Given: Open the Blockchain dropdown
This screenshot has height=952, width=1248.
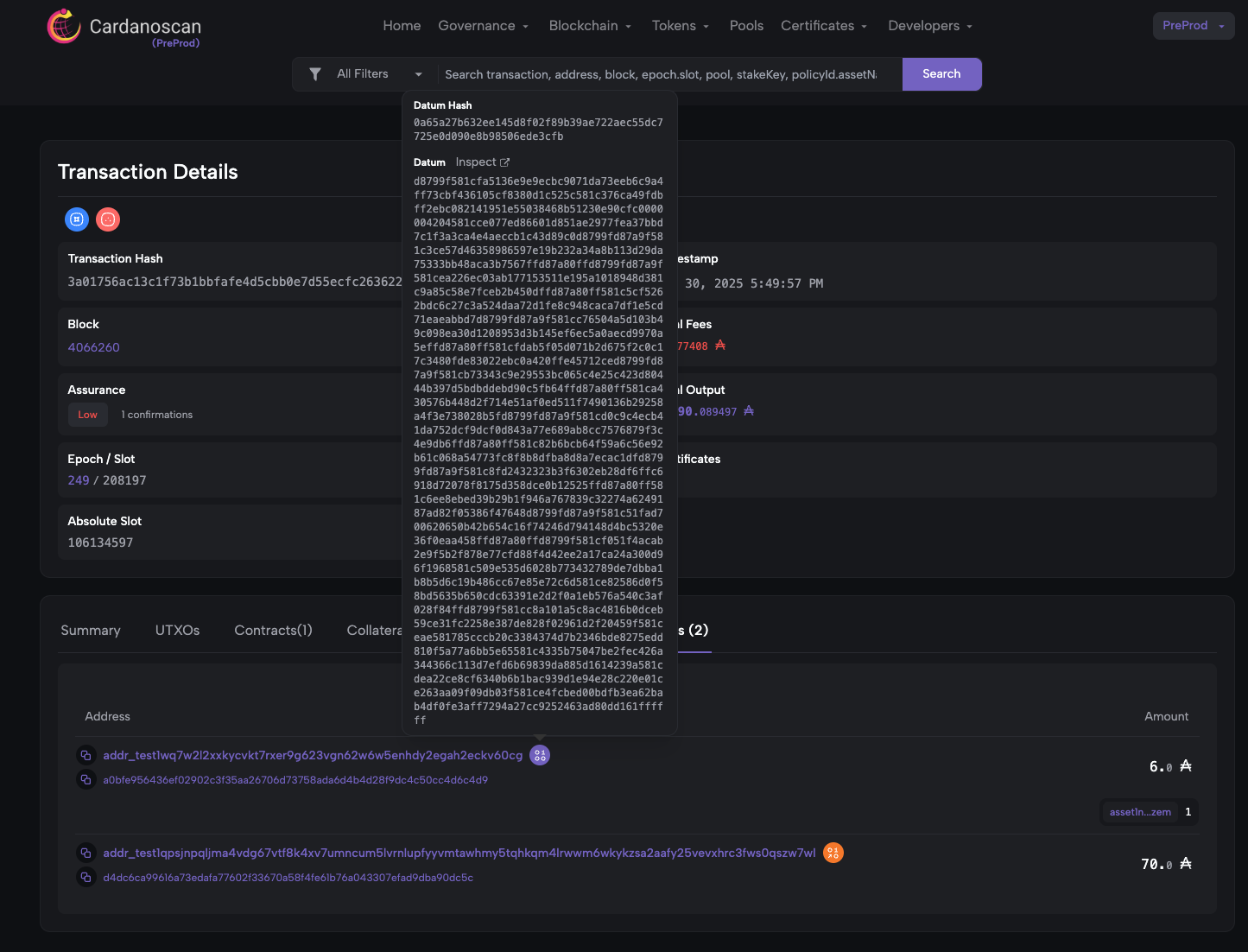Looking at the screenshot, I should click(x=590, y=26).
